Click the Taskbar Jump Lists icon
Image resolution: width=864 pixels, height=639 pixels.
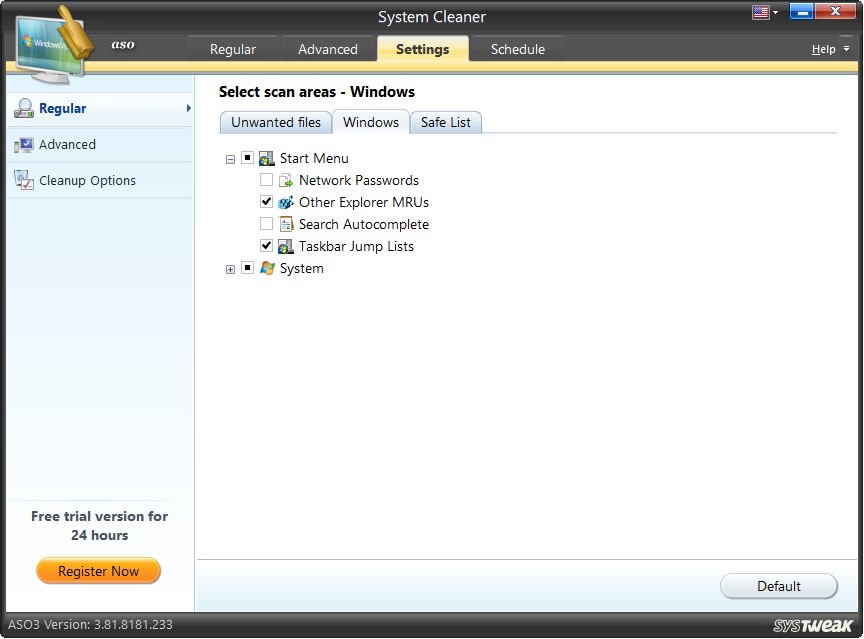[x=284, y=246]
